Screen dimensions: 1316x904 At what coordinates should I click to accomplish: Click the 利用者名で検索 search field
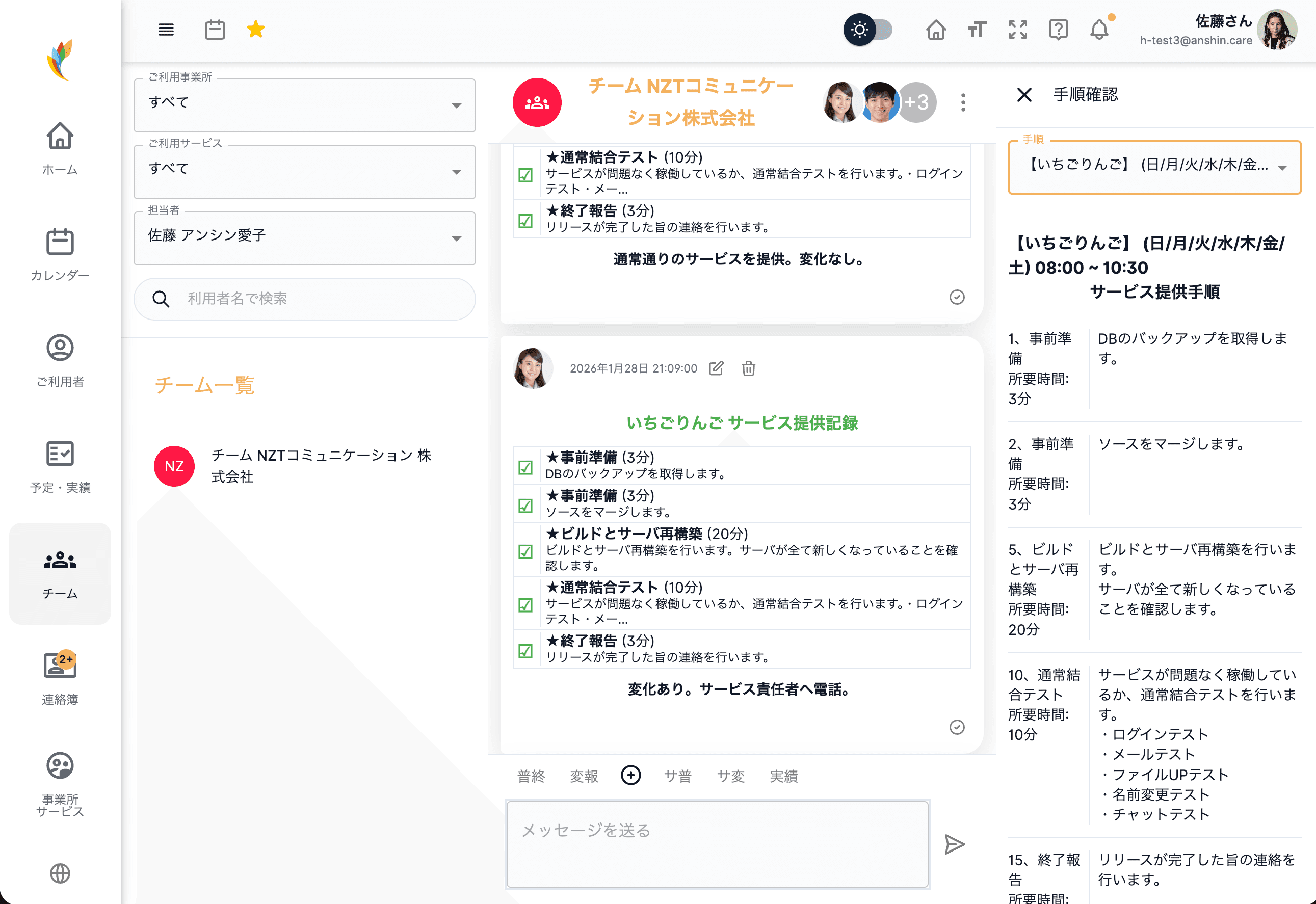pyautogui.click(x=304, y=299)
